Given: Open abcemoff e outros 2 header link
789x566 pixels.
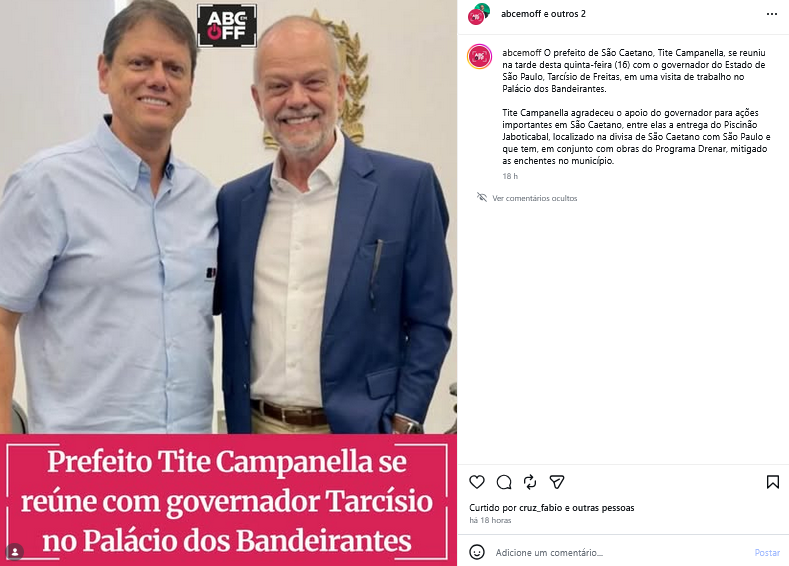Looking at the screenshot, I should [543, 14].
